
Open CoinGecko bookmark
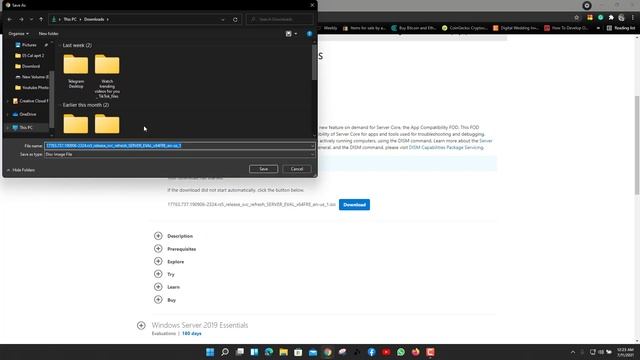tap(464, 28)
